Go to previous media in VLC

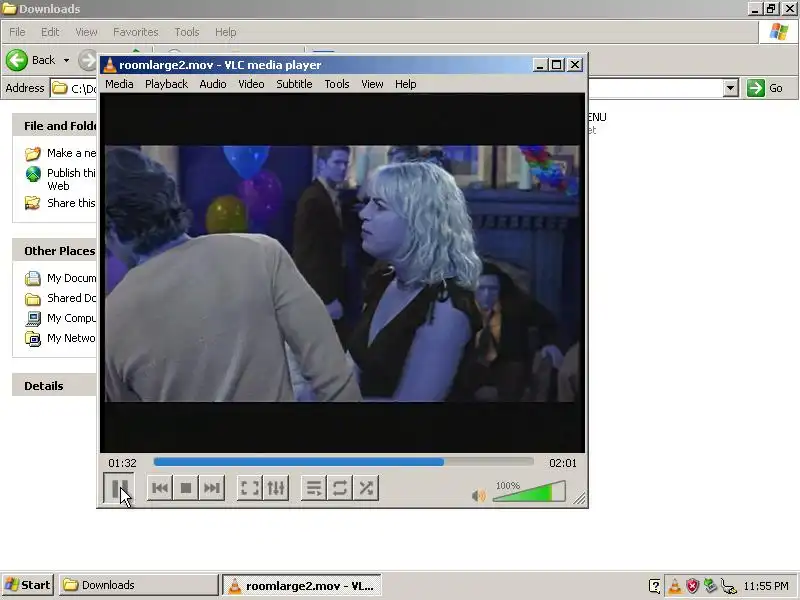pyautogui.click(x=160, y=488)
